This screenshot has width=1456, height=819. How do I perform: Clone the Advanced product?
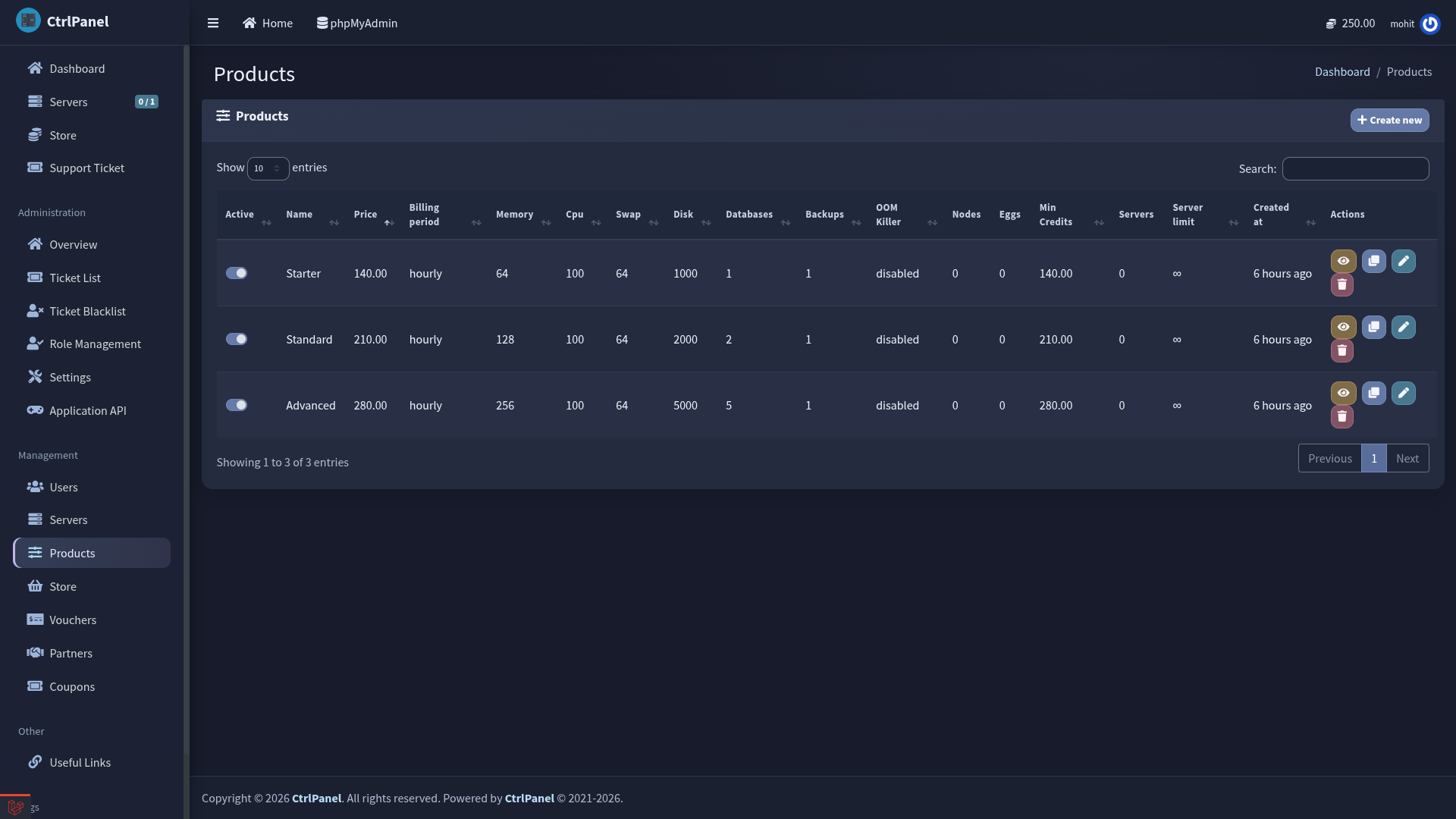pos(1373,393)
